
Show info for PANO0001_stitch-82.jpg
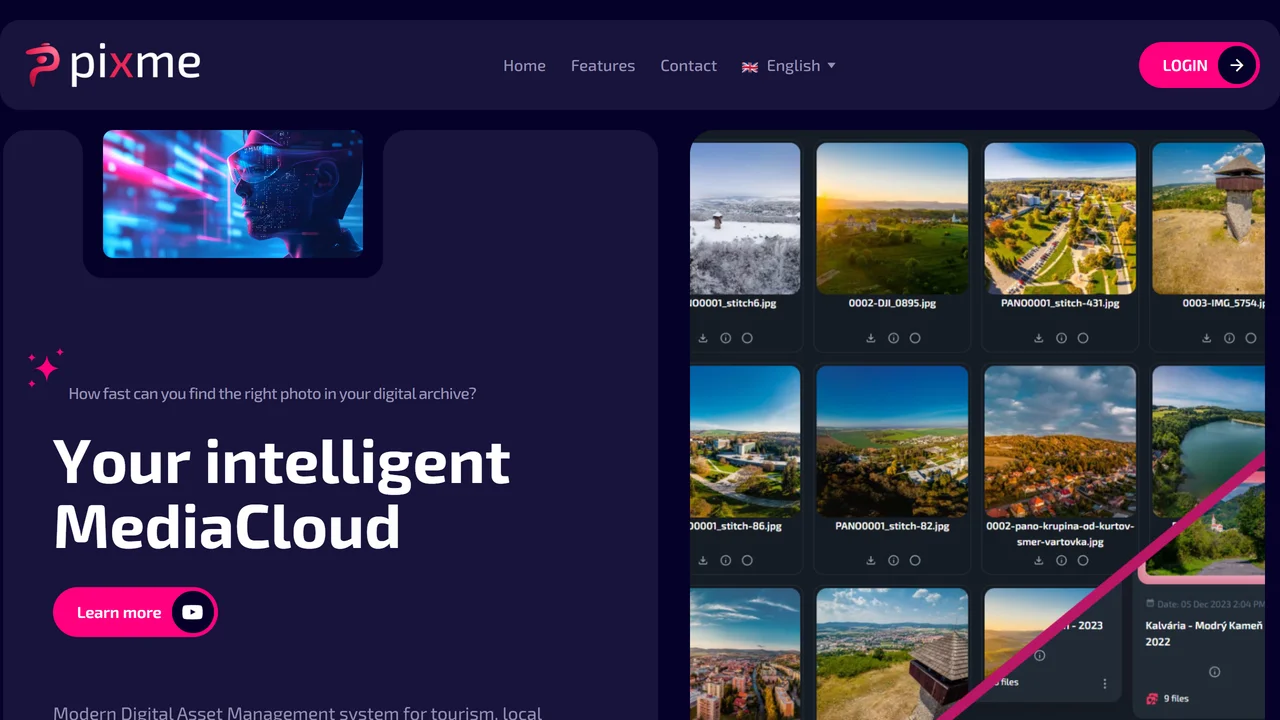893,560
